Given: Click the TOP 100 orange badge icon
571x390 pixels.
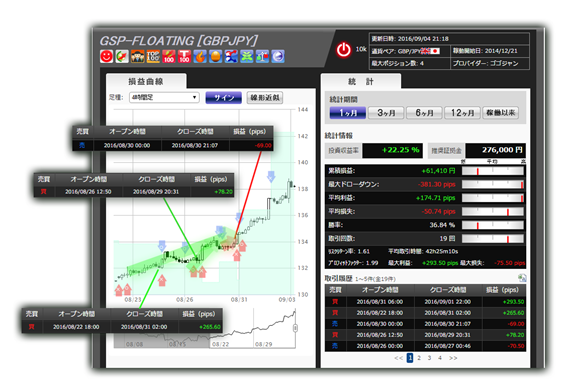Looking at the screenshot, I should 153,56.
